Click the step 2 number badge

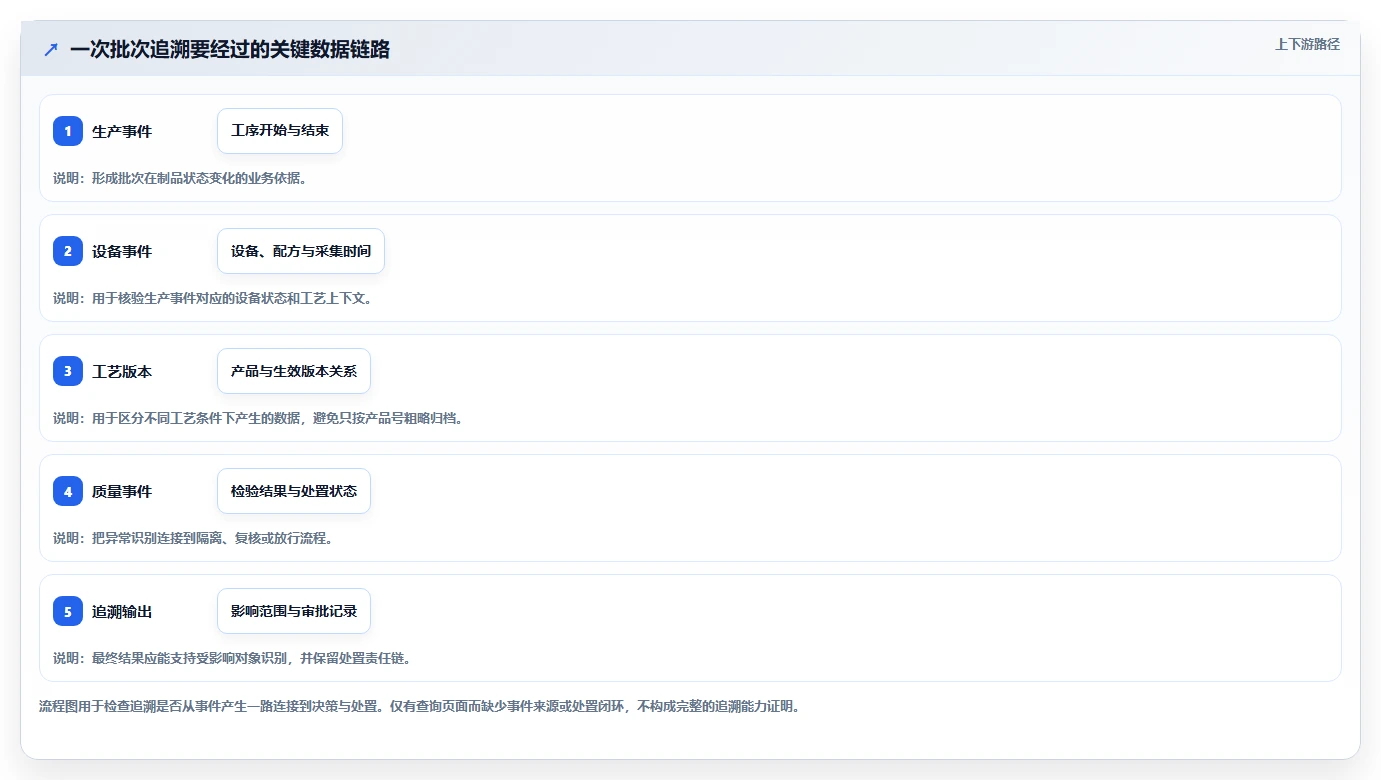68,251
